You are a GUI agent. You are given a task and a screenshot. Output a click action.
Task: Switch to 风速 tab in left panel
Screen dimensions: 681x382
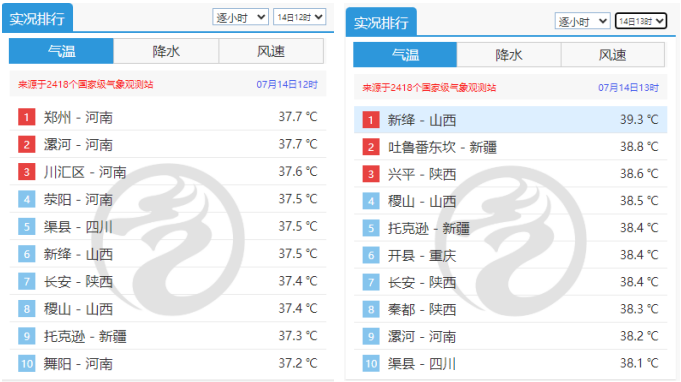(271, 51)
